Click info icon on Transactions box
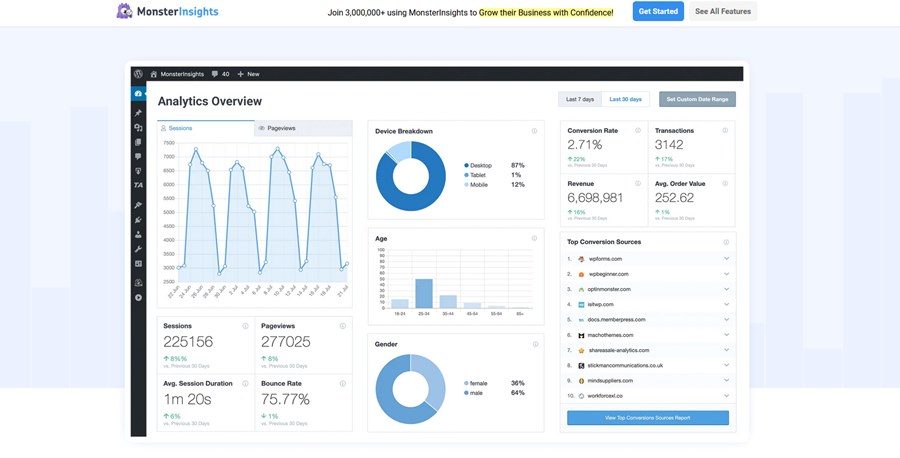 725,130
